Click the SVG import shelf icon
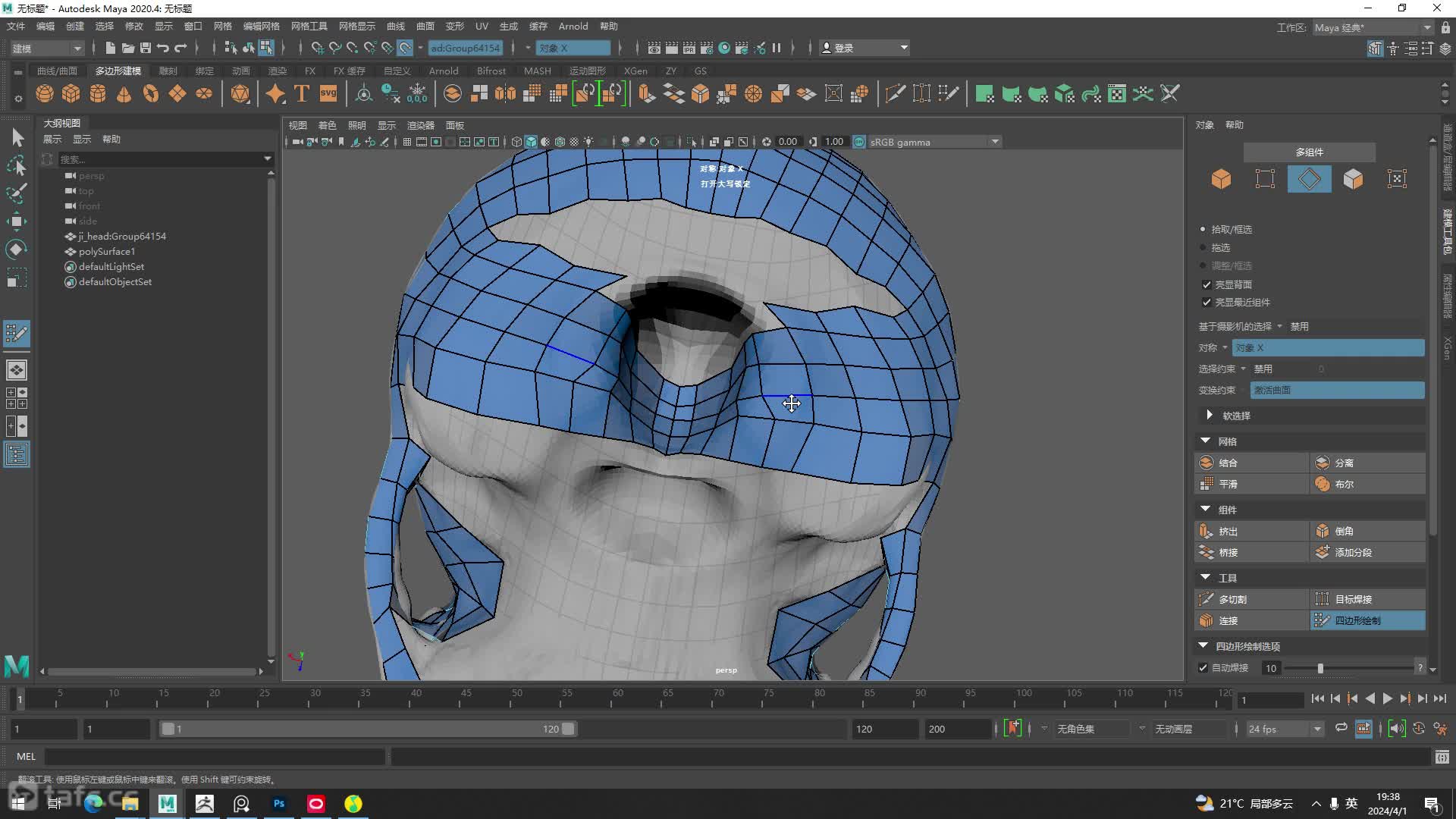 (x=328, y=93)
